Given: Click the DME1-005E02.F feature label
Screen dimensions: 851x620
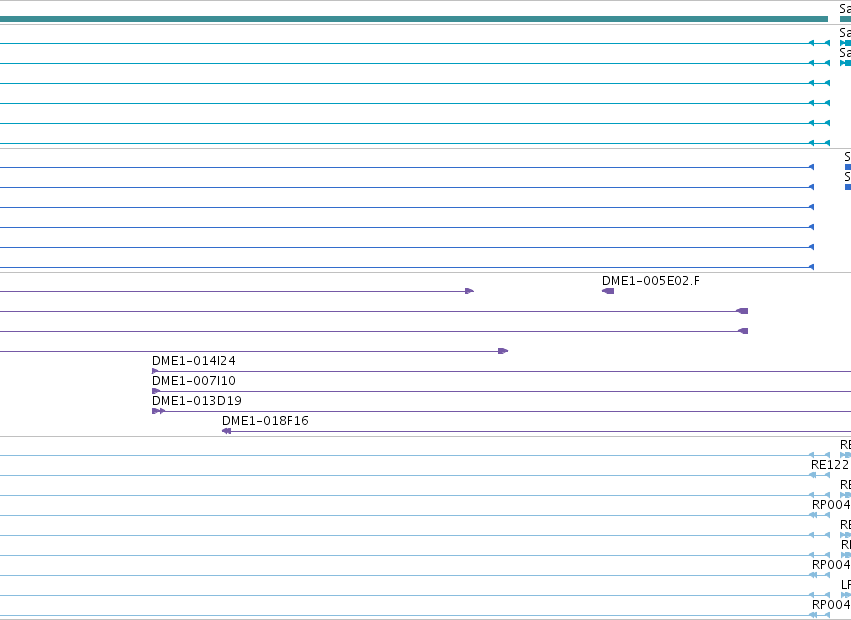Looking at the screenshot, I should tap(650, 281).
